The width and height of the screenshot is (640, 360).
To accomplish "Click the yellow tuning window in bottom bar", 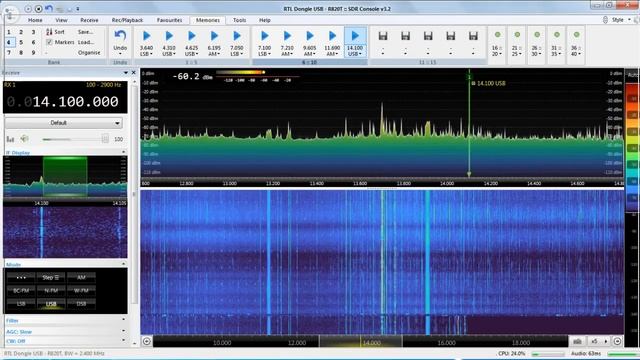I will coord(360,341).
